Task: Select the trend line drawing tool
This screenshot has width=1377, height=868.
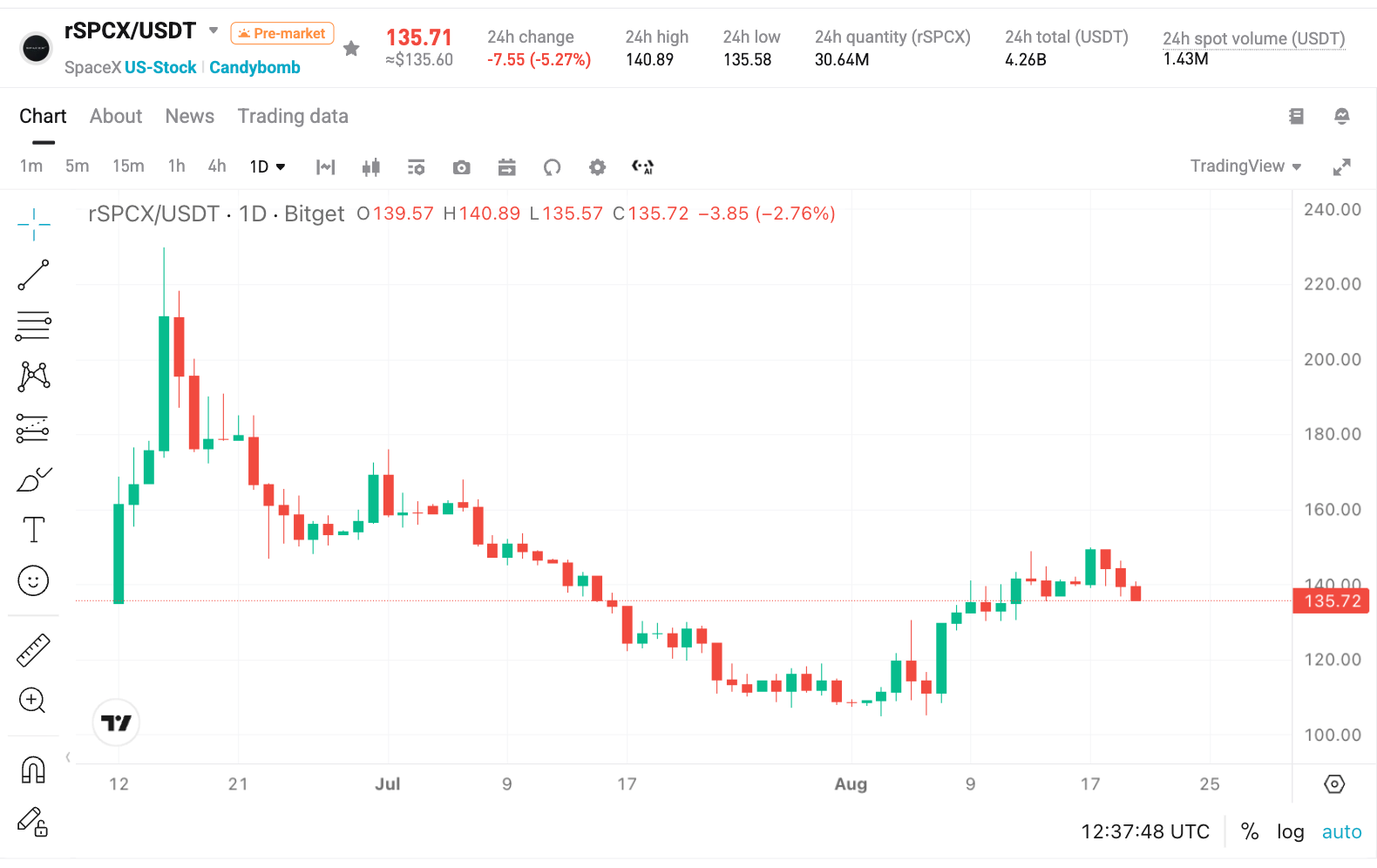Action: click(x=34, y=275)
